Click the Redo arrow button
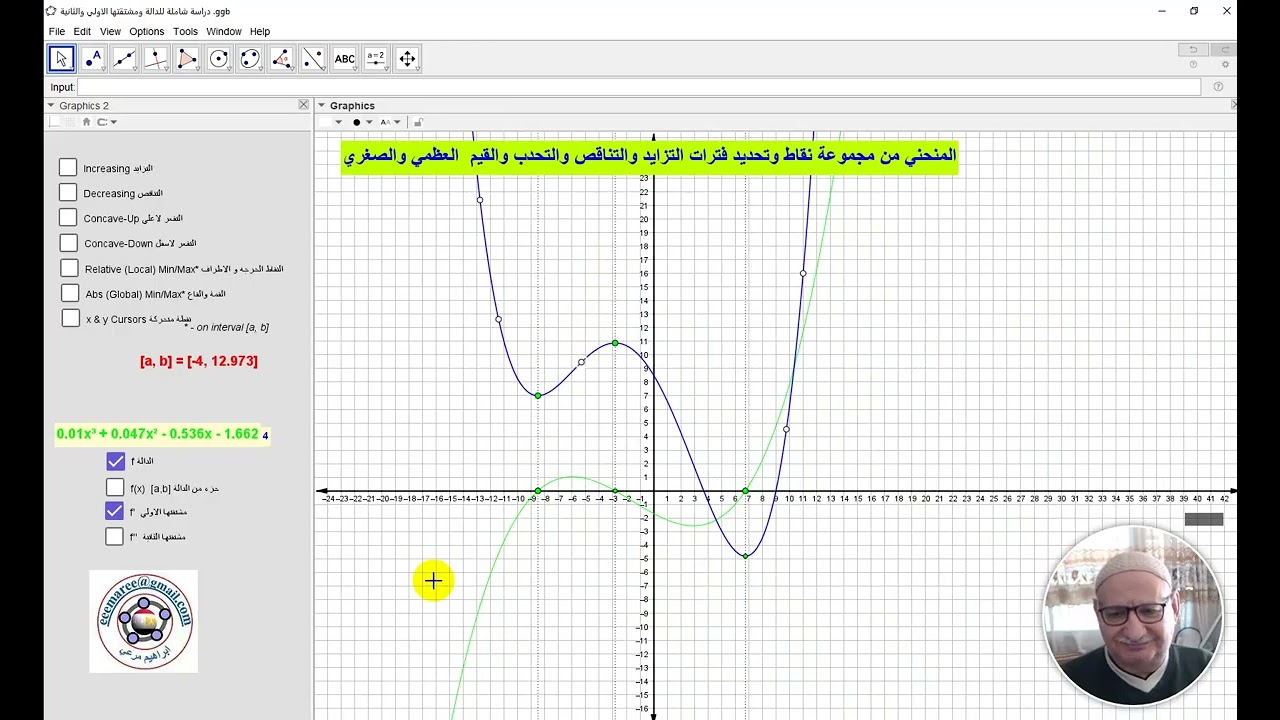 pos(1224,50)
